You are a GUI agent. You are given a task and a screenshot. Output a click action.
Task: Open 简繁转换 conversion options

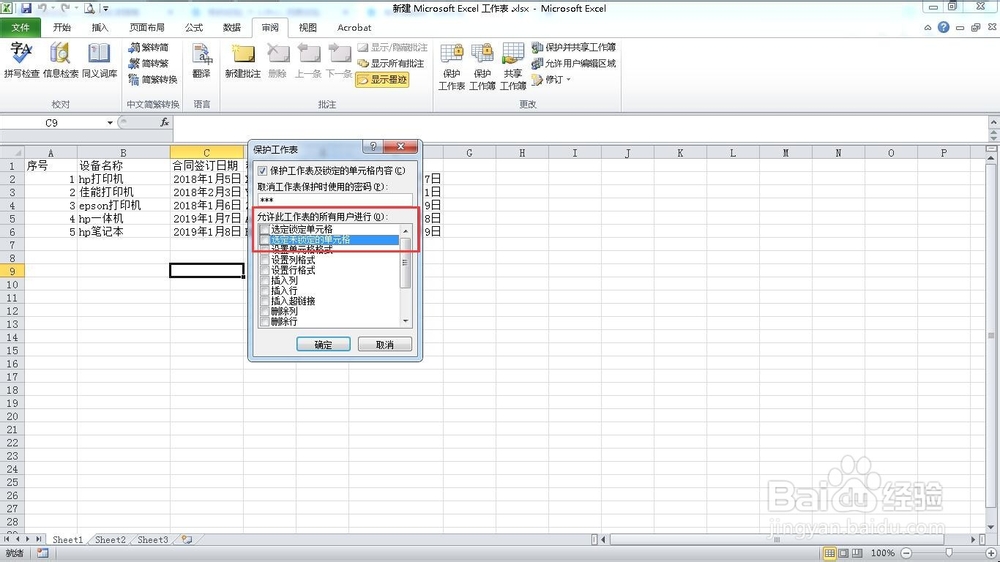coord(153,79)
